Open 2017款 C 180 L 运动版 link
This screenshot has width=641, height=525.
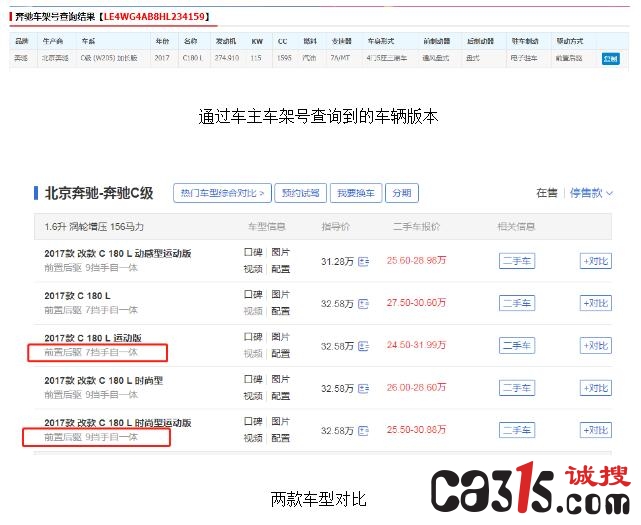click(x=93, y=338)
